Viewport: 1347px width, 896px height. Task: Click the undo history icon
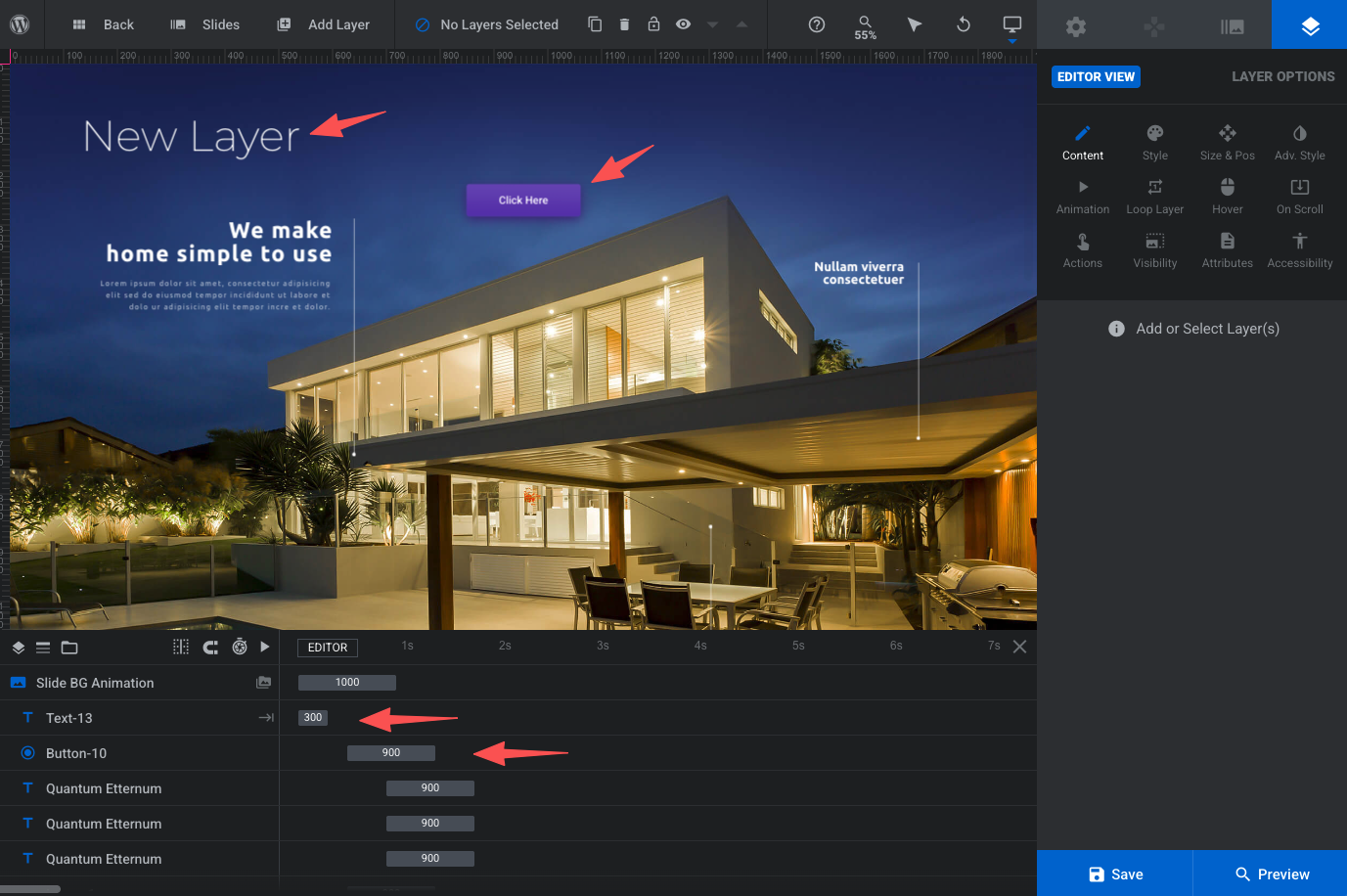(x=964, y=24)
